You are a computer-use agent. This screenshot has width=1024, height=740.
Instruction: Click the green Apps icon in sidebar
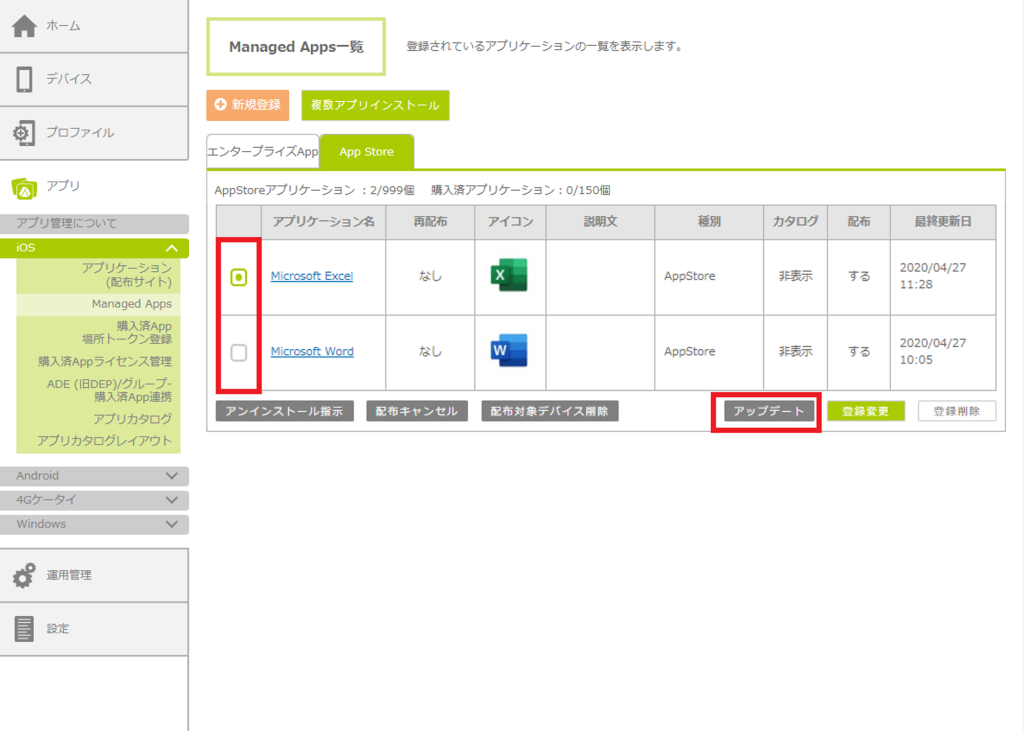25,186
